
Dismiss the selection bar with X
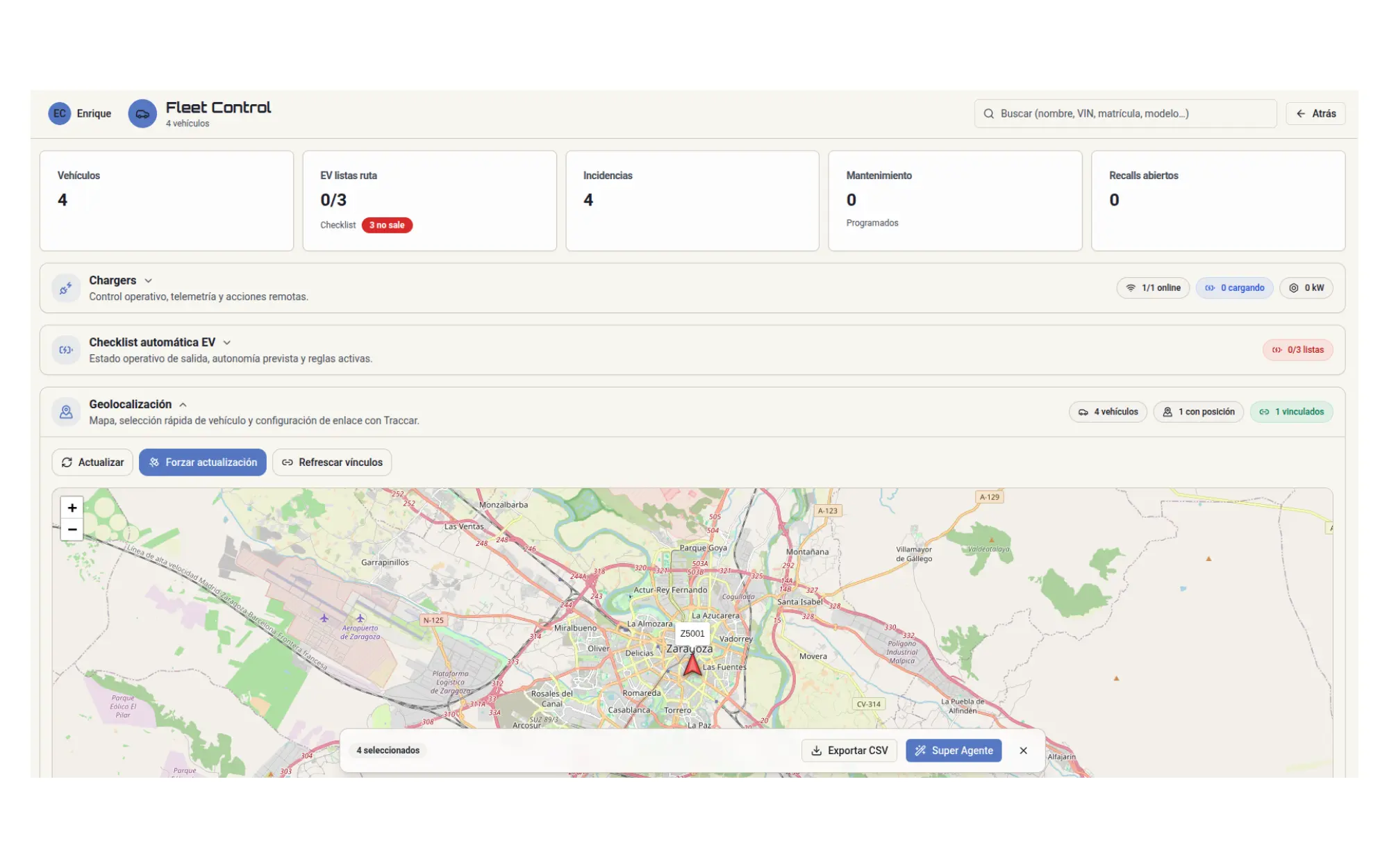[x=1023, y=751]
